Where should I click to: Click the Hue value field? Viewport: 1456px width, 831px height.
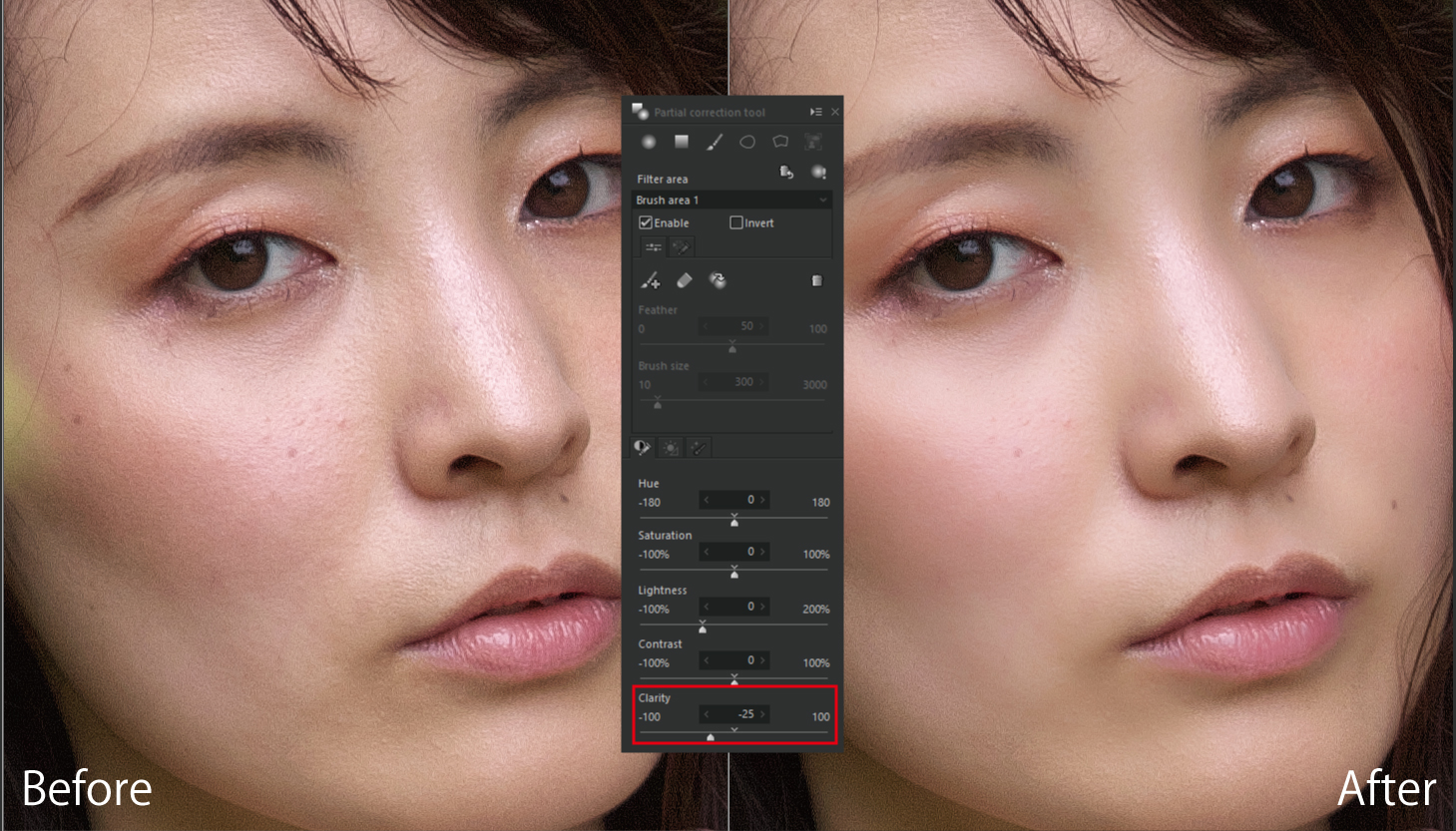734,500
